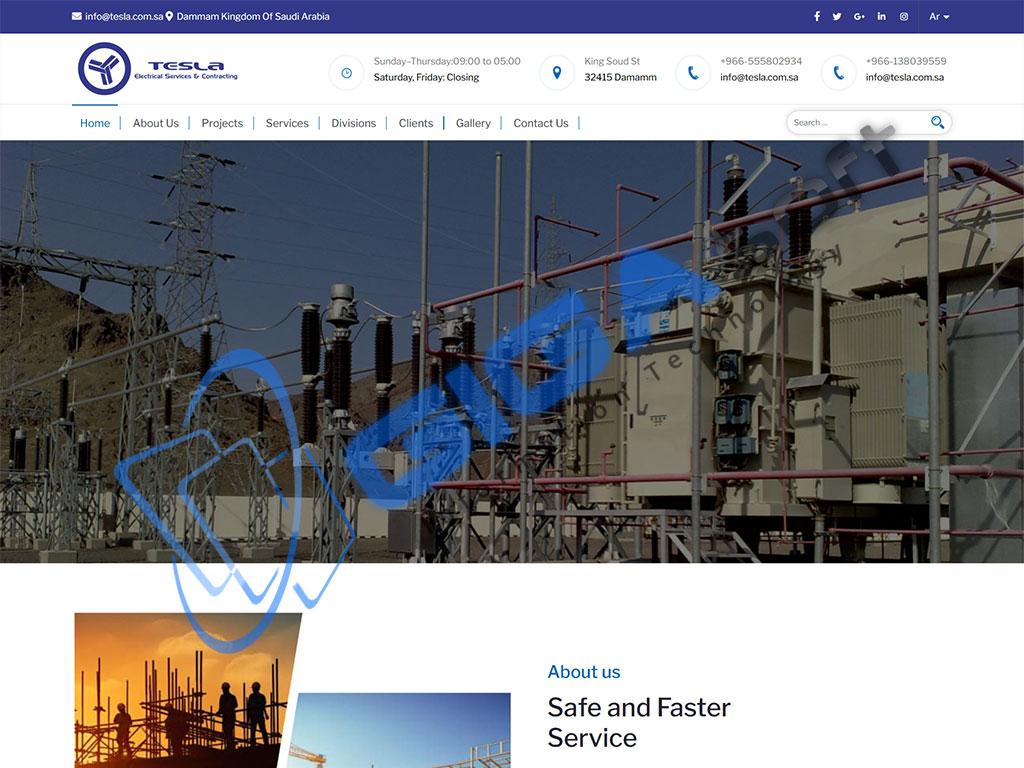Open the Home menu item
Image resolution: width=1024 pixels, height=768 pixels.
point(95,123)
